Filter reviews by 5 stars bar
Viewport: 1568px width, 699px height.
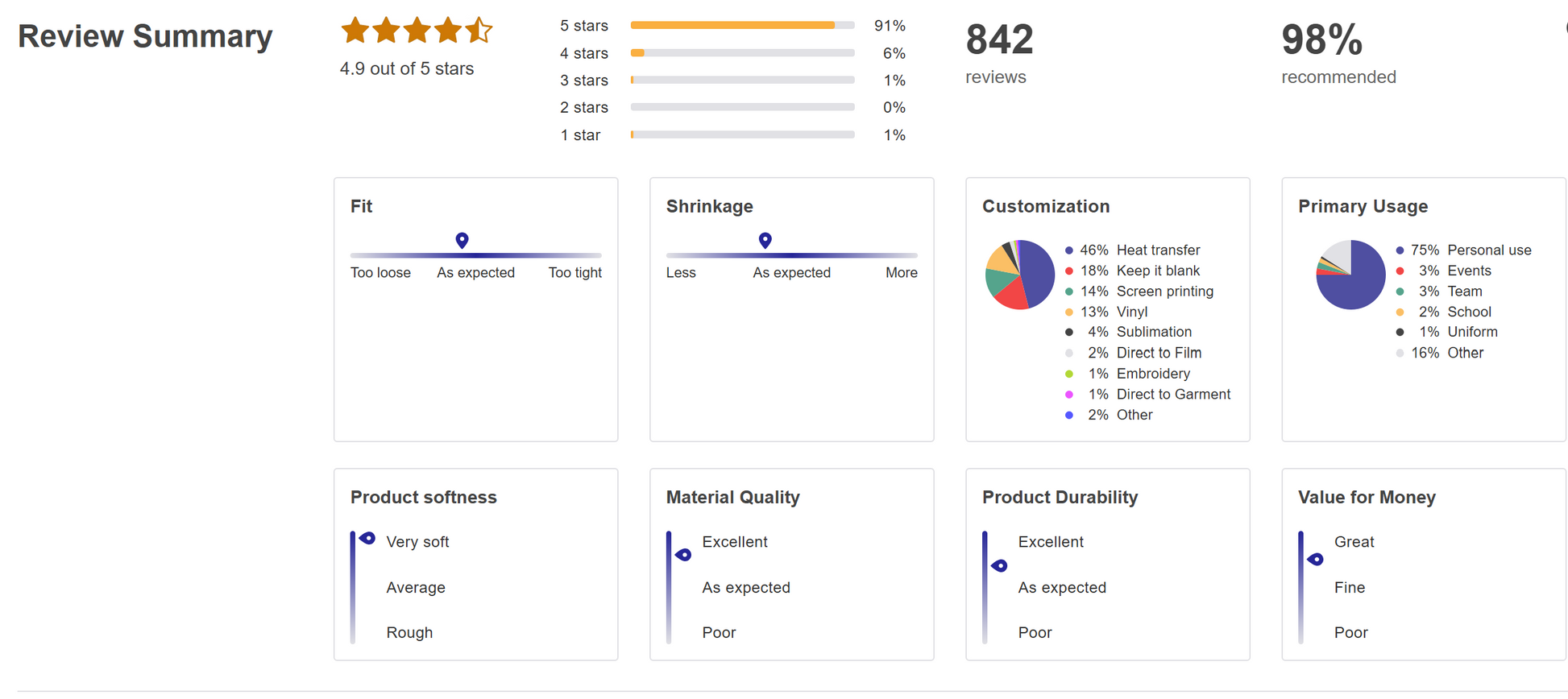[x=742, y=26]
